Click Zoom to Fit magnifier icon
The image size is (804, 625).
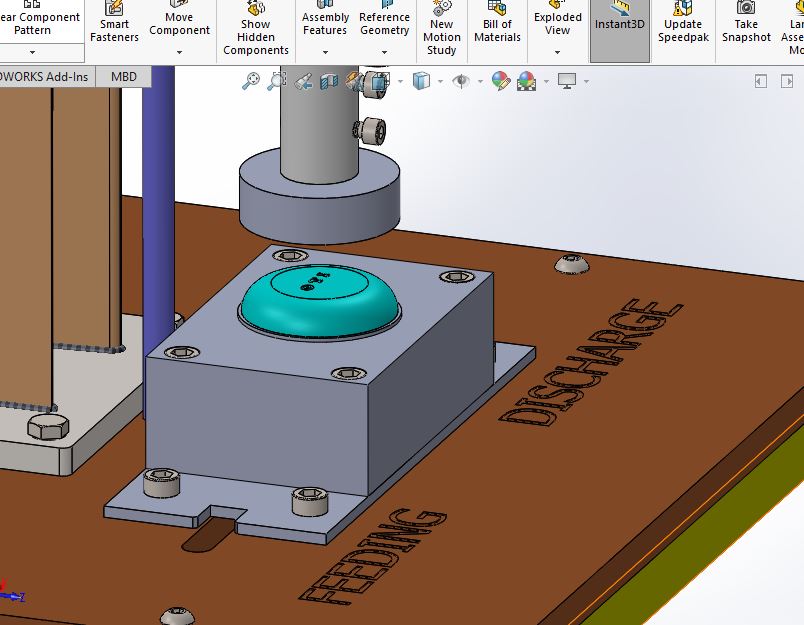(x=251, y=81)
